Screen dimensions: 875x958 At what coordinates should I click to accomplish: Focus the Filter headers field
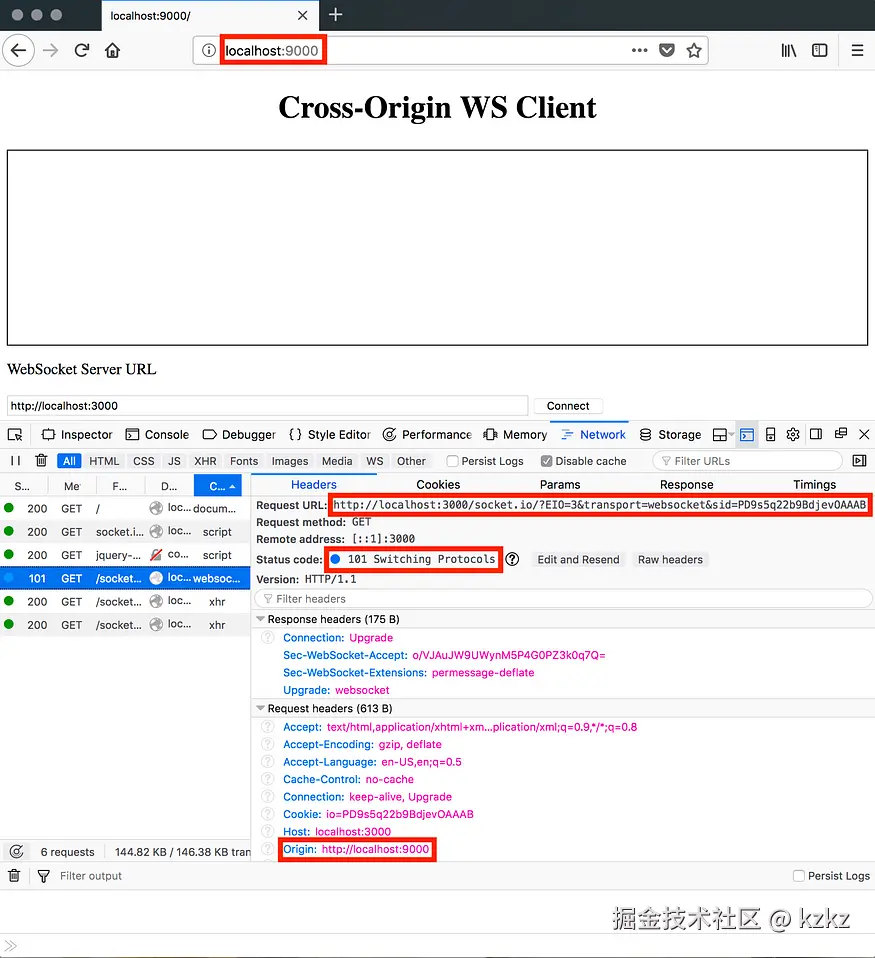563,599
